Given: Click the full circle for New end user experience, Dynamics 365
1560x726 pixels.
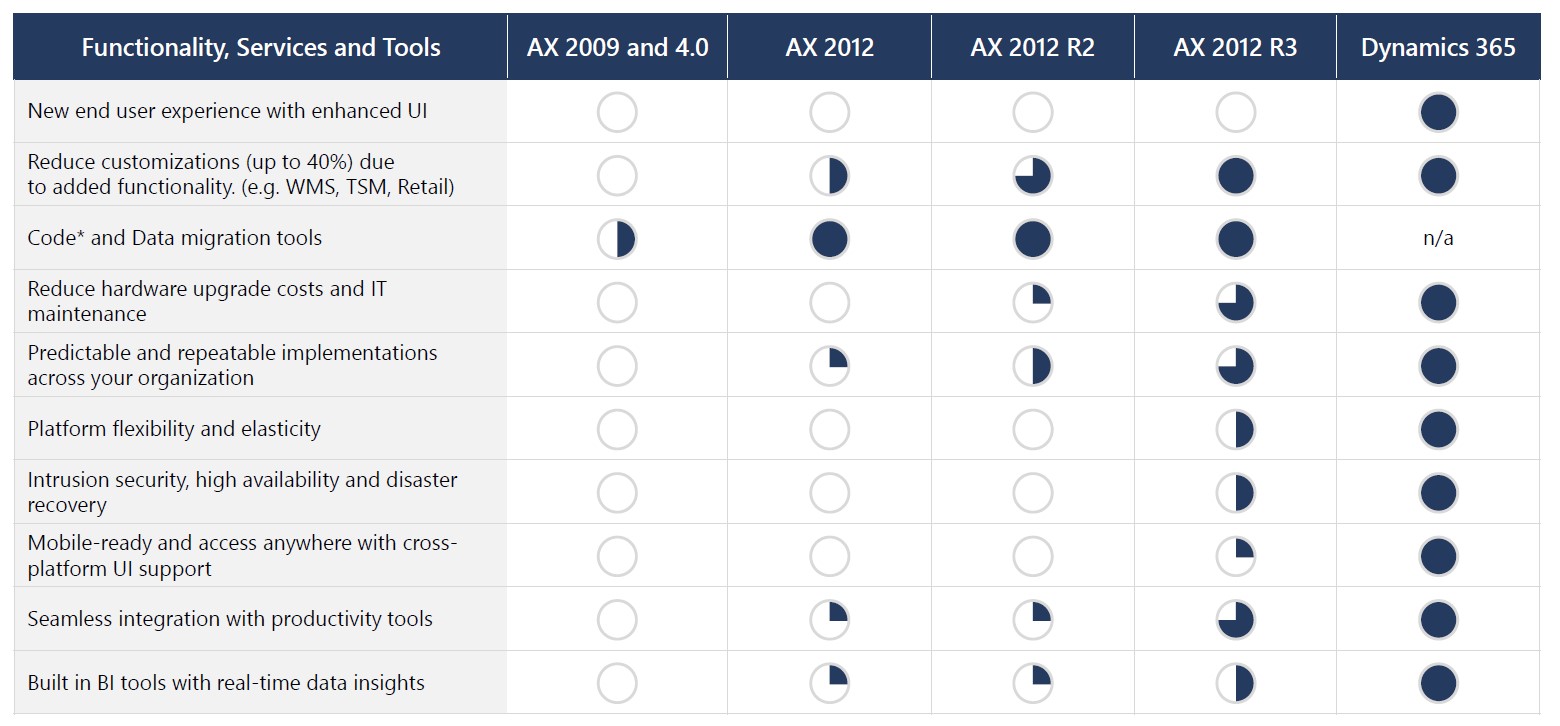Looking at the screenshot, I should tap(1438, 113).
